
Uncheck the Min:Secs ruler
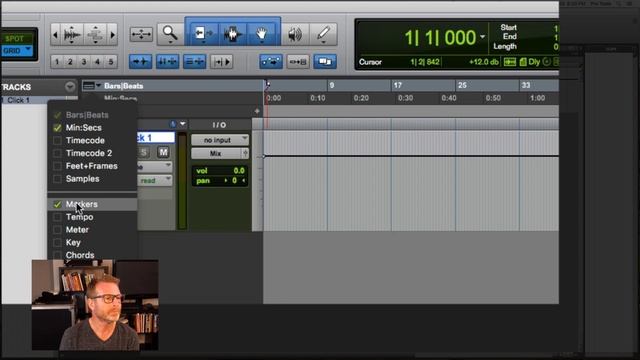click(x=57, y=128)
